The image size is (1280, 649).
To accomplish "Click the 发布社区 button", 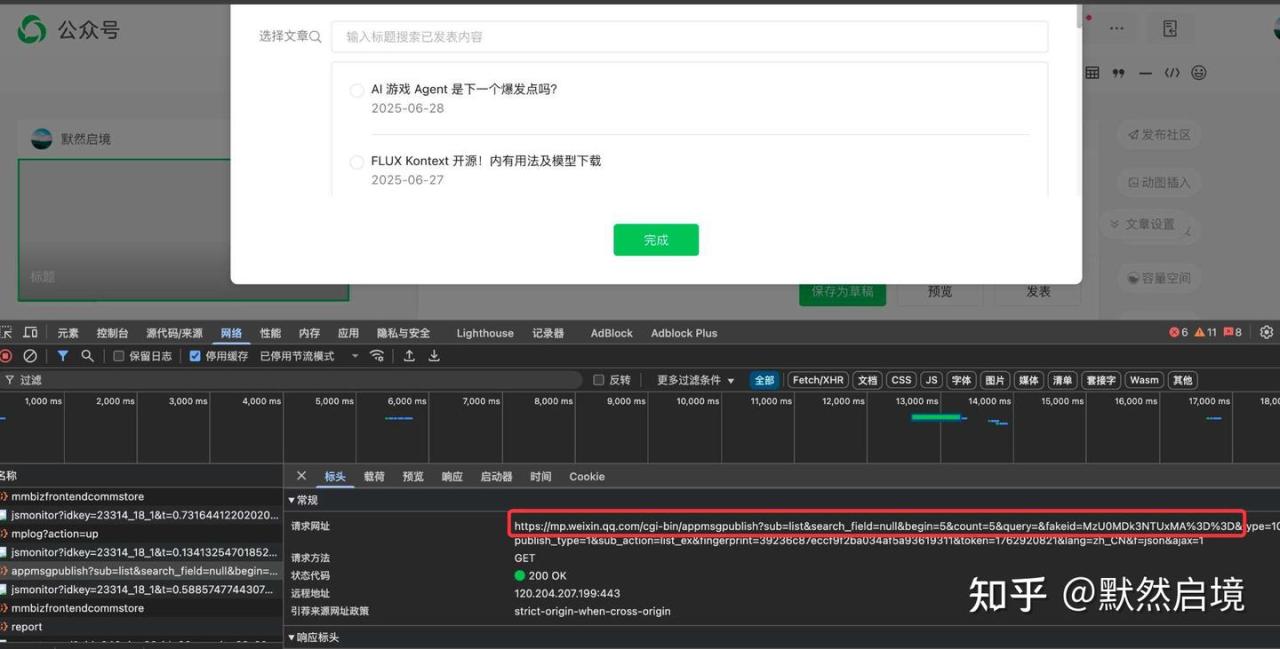I will (1158, 134).
